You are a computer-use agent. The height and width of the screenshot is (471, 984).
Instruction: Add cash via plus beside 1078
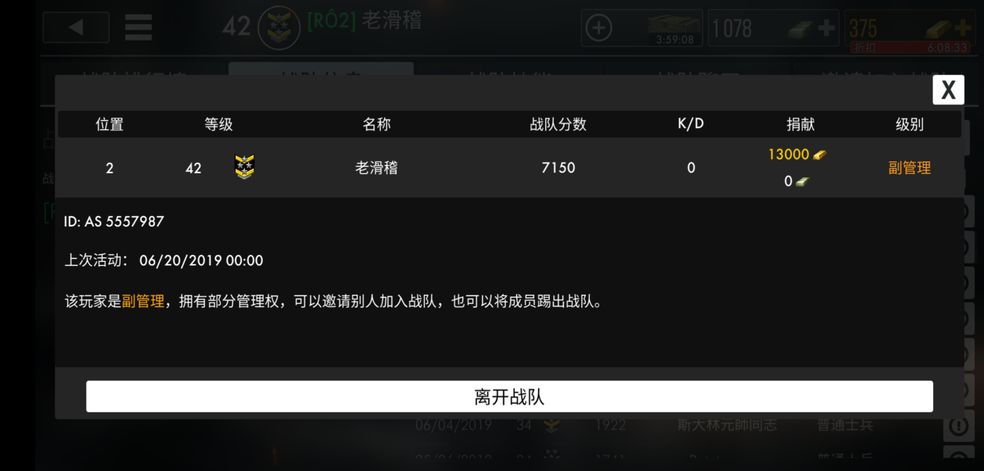coord(826,28)
